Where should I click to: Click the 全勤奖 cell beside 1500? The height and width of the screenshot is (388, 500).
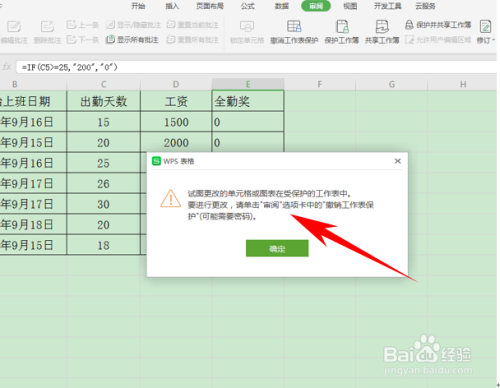[248, 122]
